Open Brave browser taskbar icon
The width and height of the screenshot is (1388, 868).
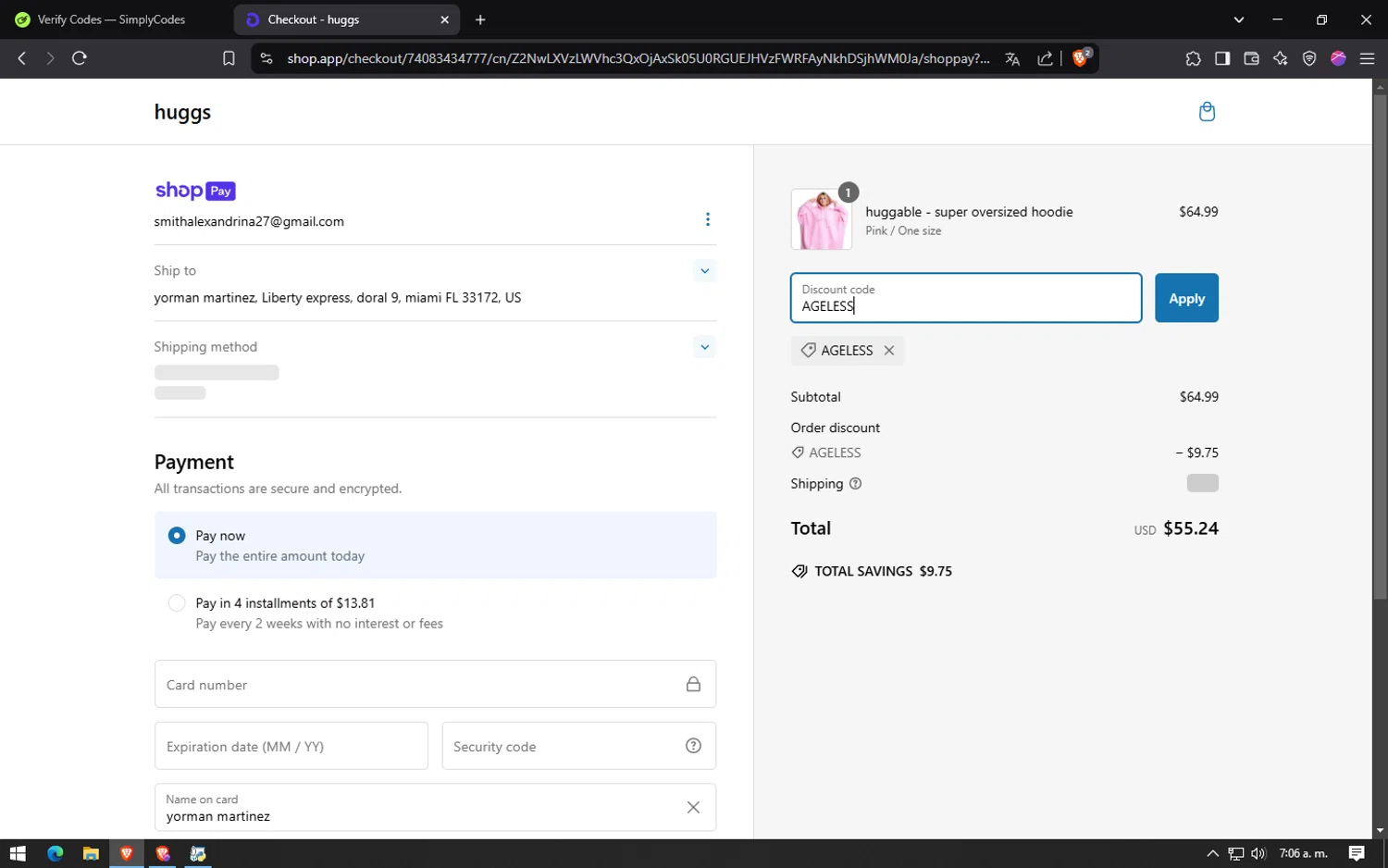click(x=127, y=853)
